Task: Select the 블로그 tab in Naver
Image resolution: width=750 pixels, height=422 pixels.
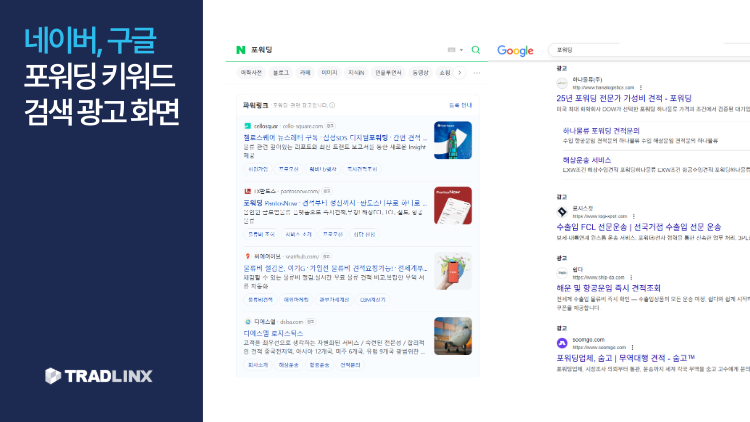Action: [281, 73]
